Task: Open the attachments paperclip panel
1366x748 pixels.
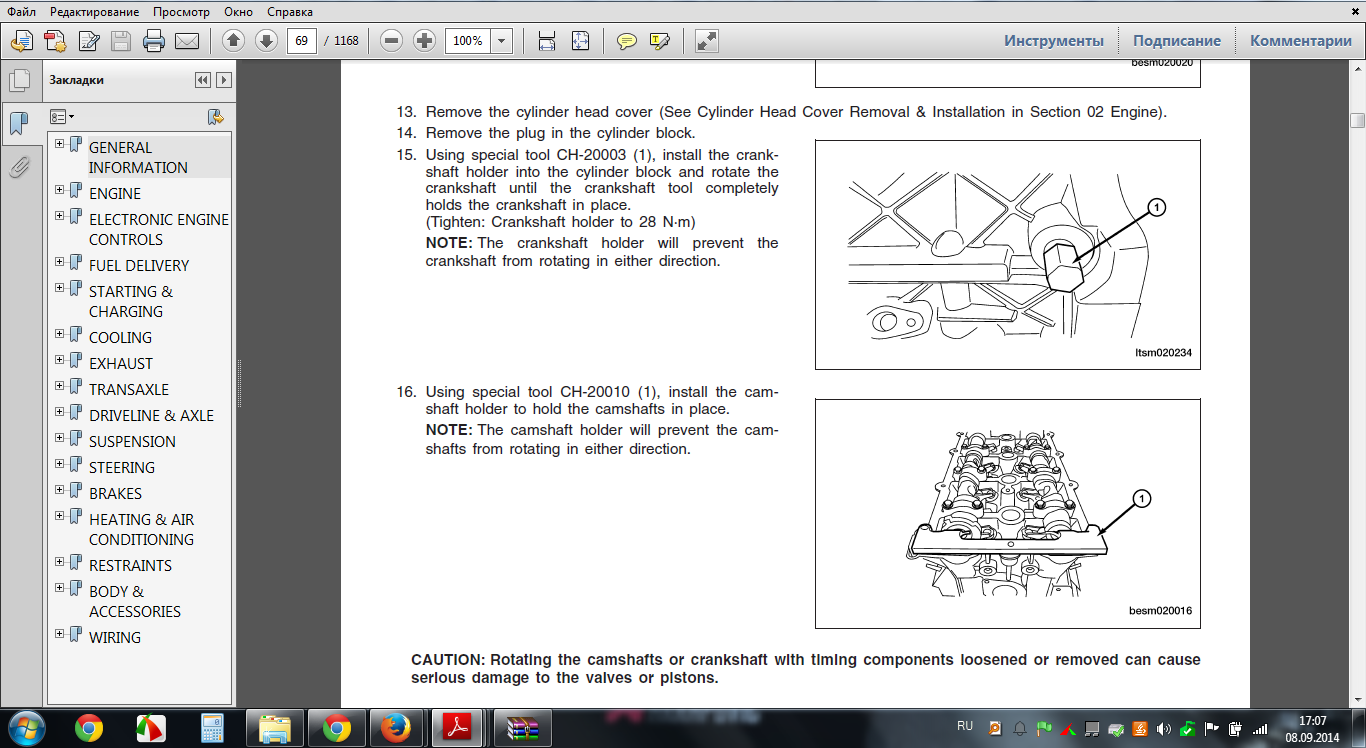Action: point(19,167)
